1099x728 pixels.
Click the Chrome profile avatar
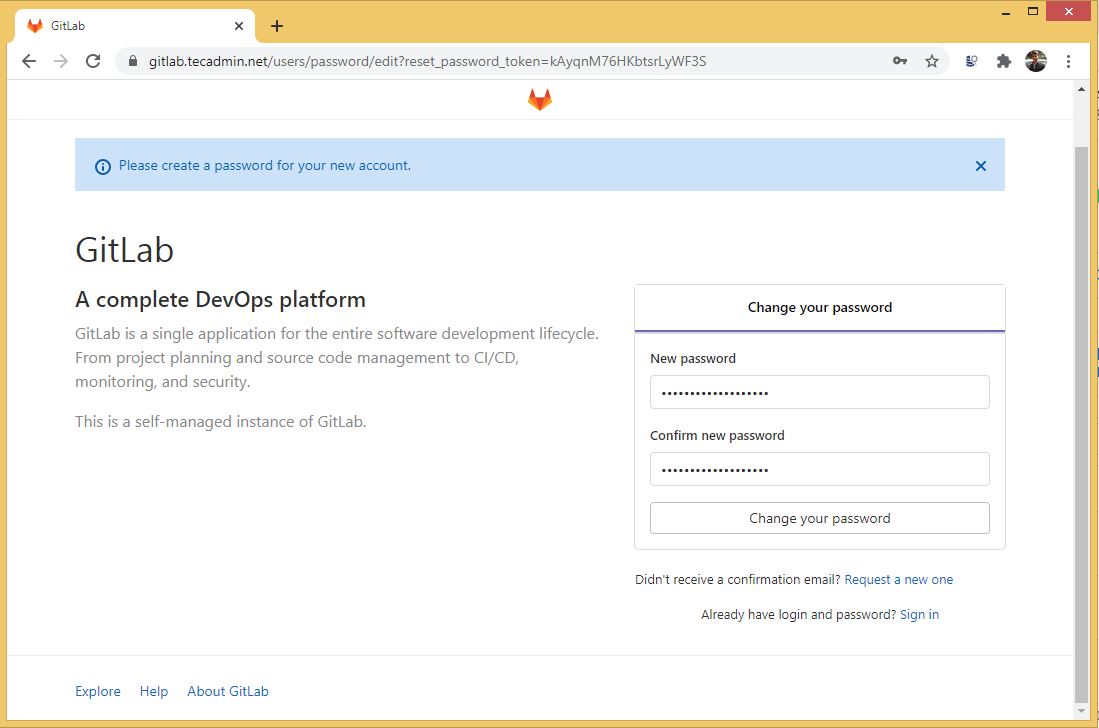pos(1036,61)
